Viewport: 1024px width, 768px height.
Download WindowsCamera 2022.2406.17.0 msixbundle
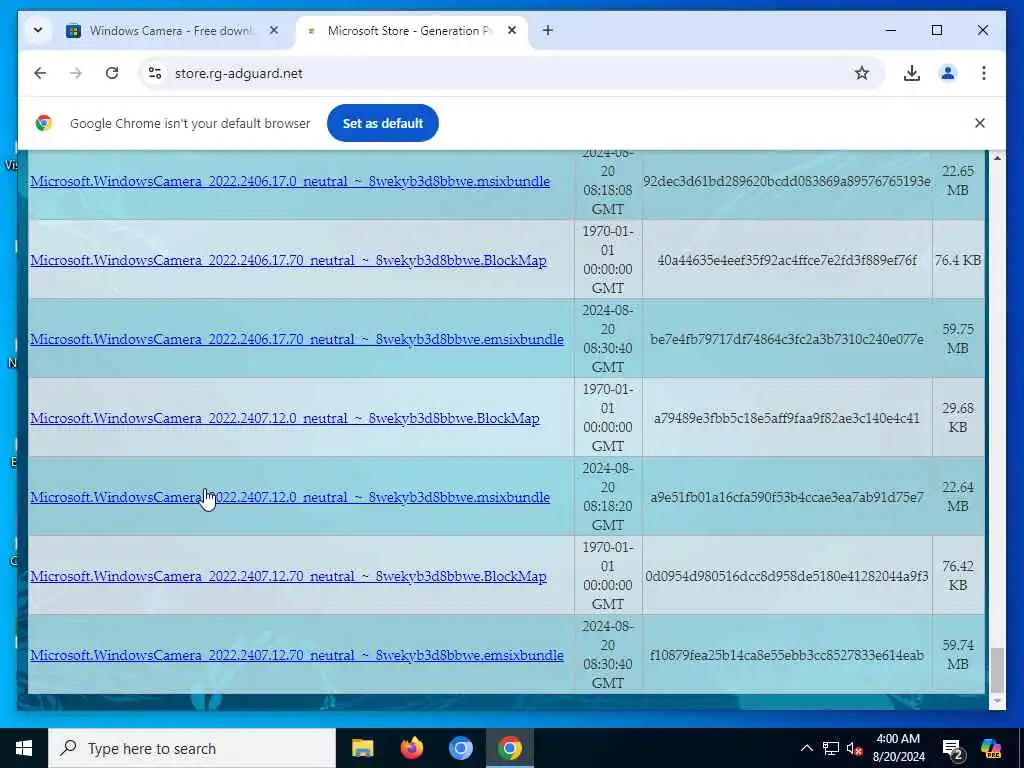290,181
